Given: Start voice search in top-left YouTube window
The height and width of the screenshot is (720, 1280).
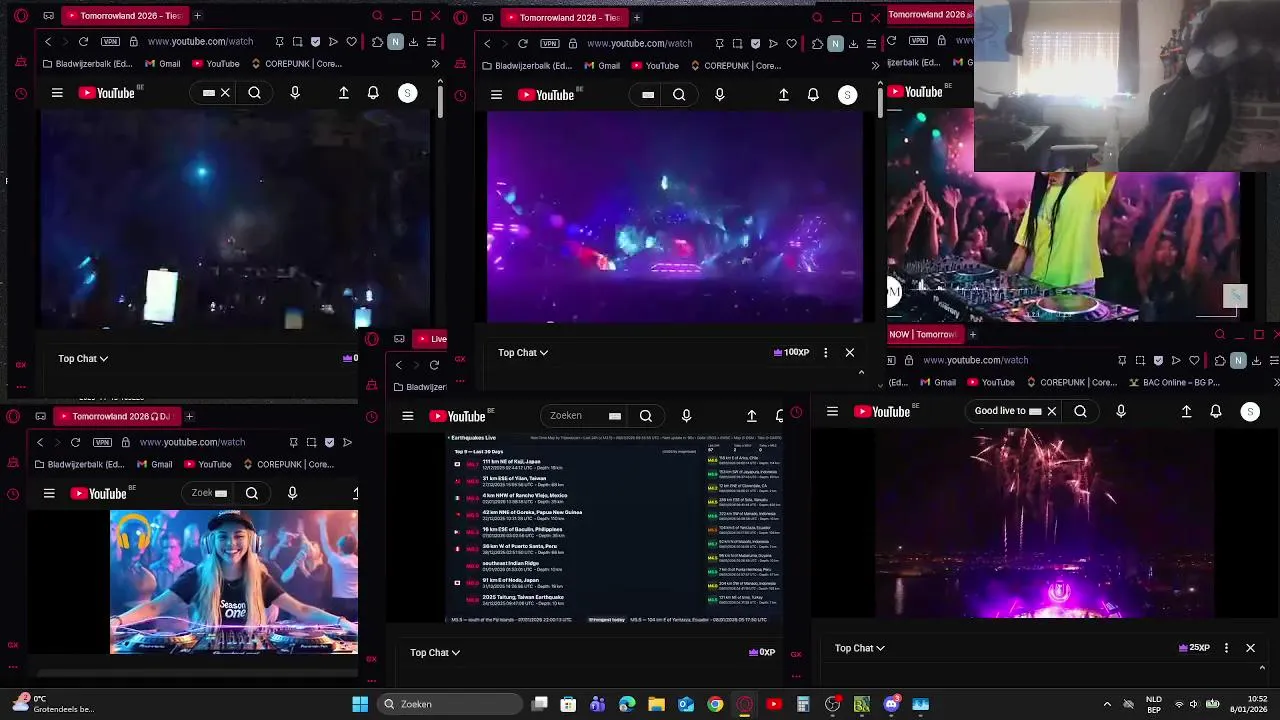Looking at the screenshot, I should 295,93.
